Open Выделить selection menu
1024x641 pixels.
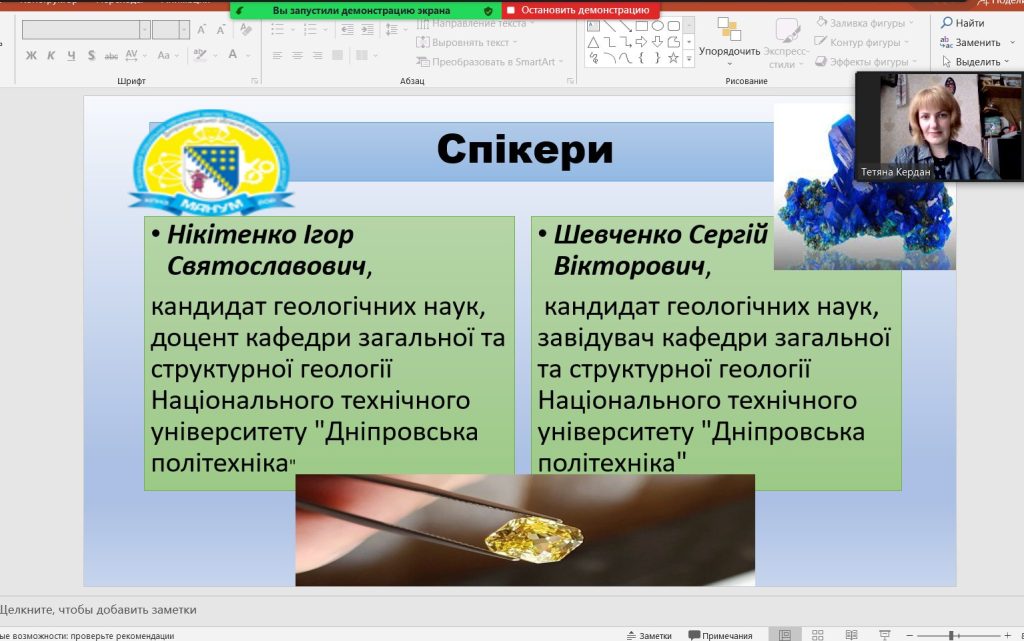coord(975,62)
